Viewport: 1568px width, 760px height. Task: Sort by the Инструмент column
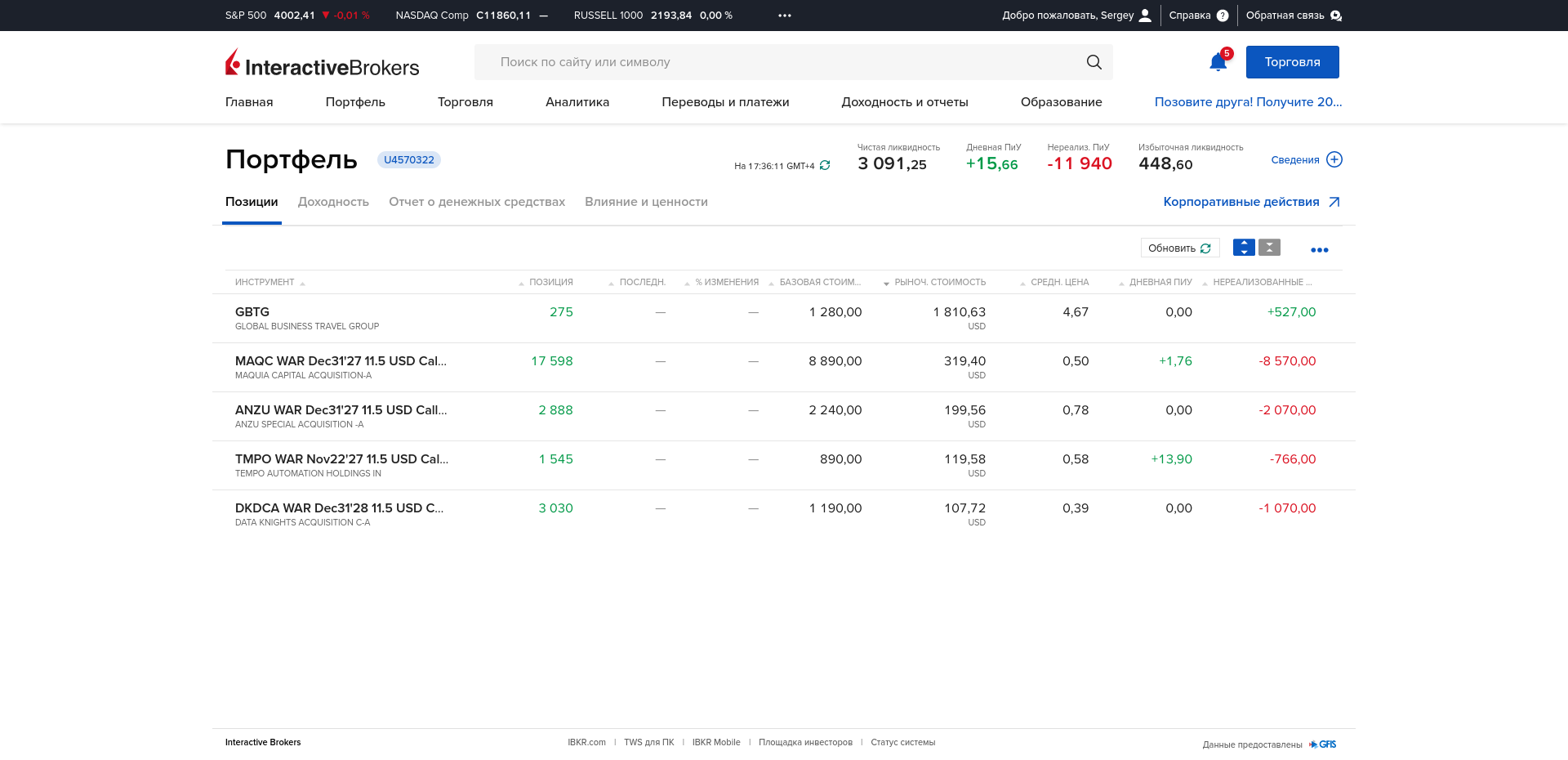[x=265, y=282]
